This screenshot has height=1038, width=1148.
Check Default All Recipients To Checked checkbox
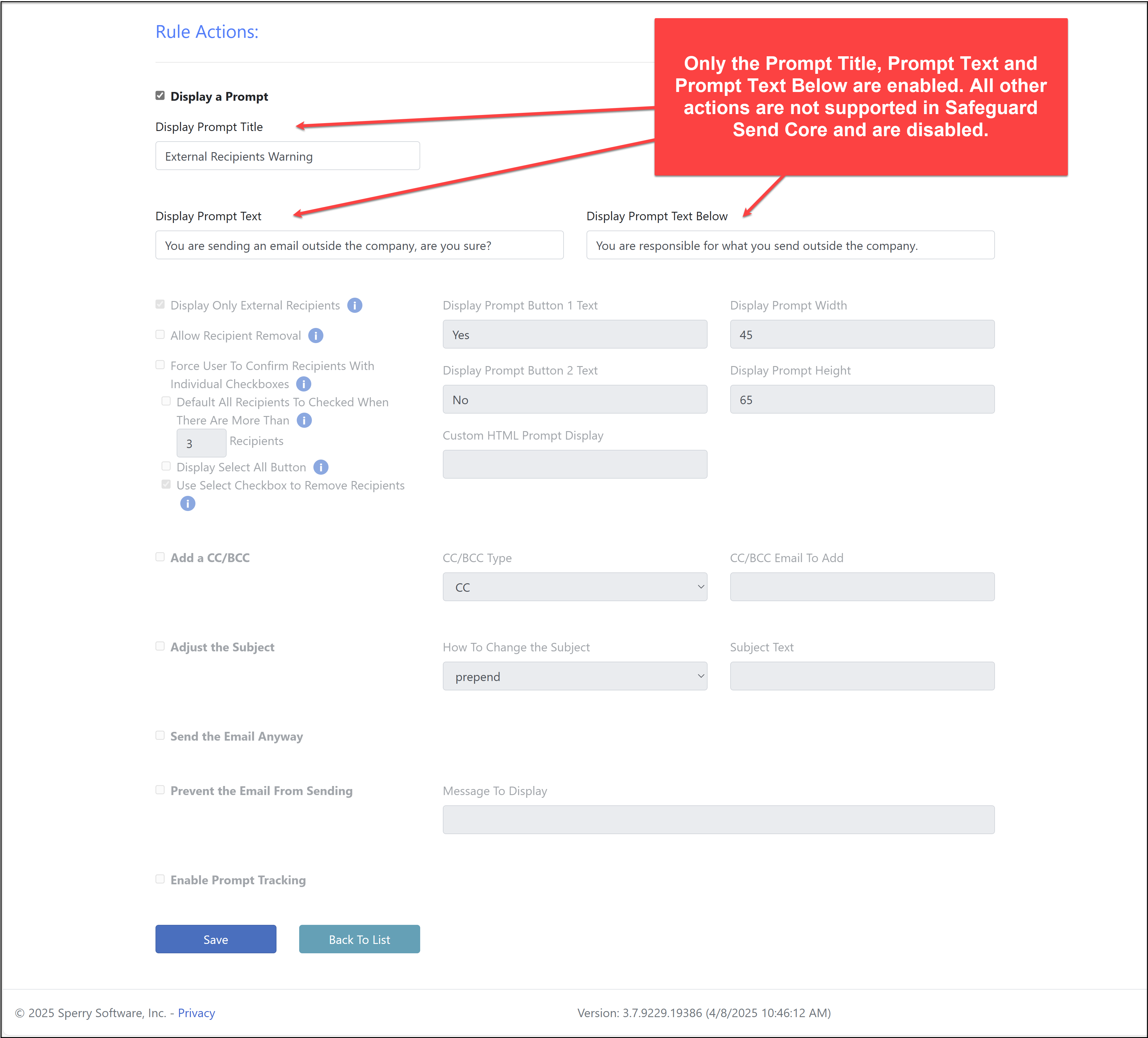tap(166, 401)
